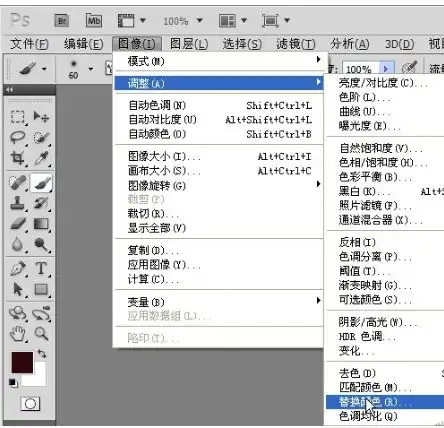Swap foreground and background colors

click(x=42, y=353)
